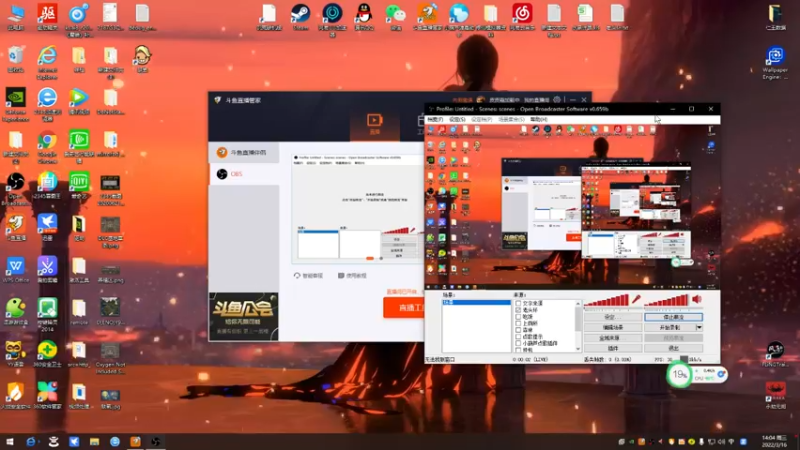Click the orange live tools button in Douyu
Screen dimensions: 800x450
(x=404, y=308)
